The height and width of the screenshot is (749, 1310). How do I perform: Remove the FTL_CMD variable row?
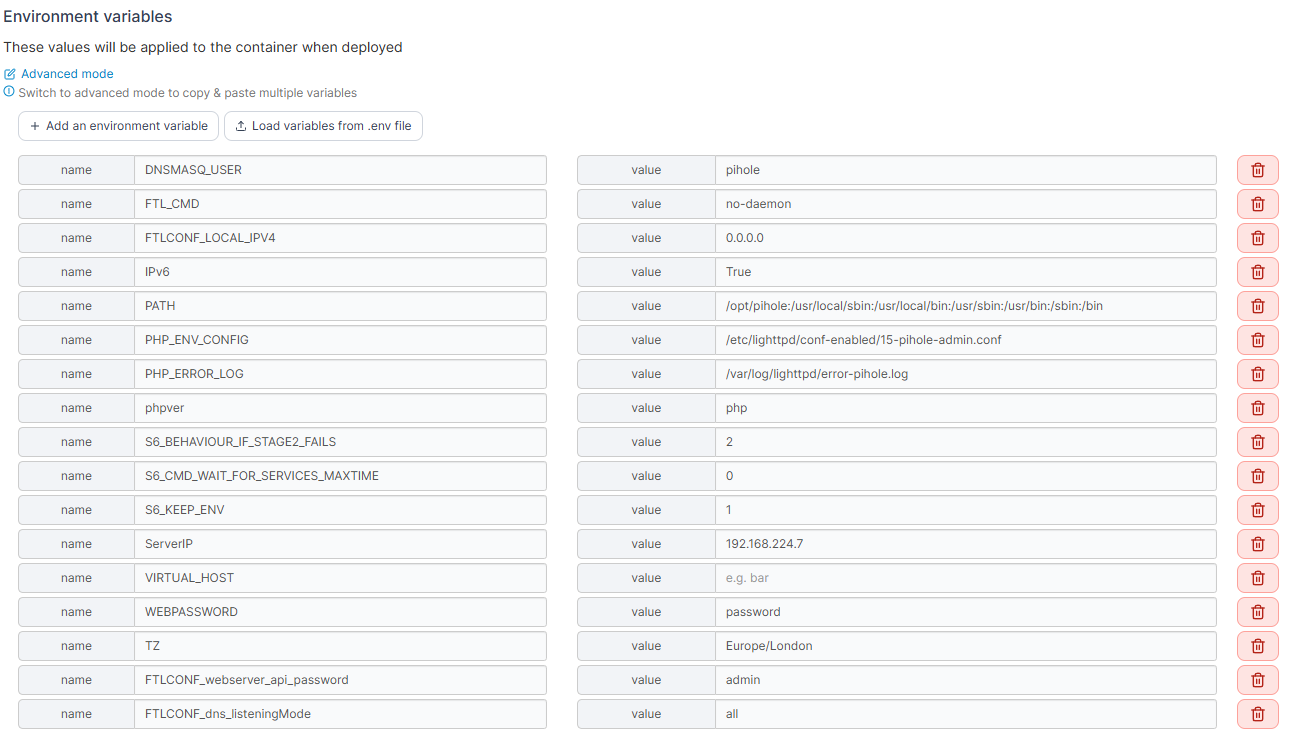click(x=1257, y=204)
